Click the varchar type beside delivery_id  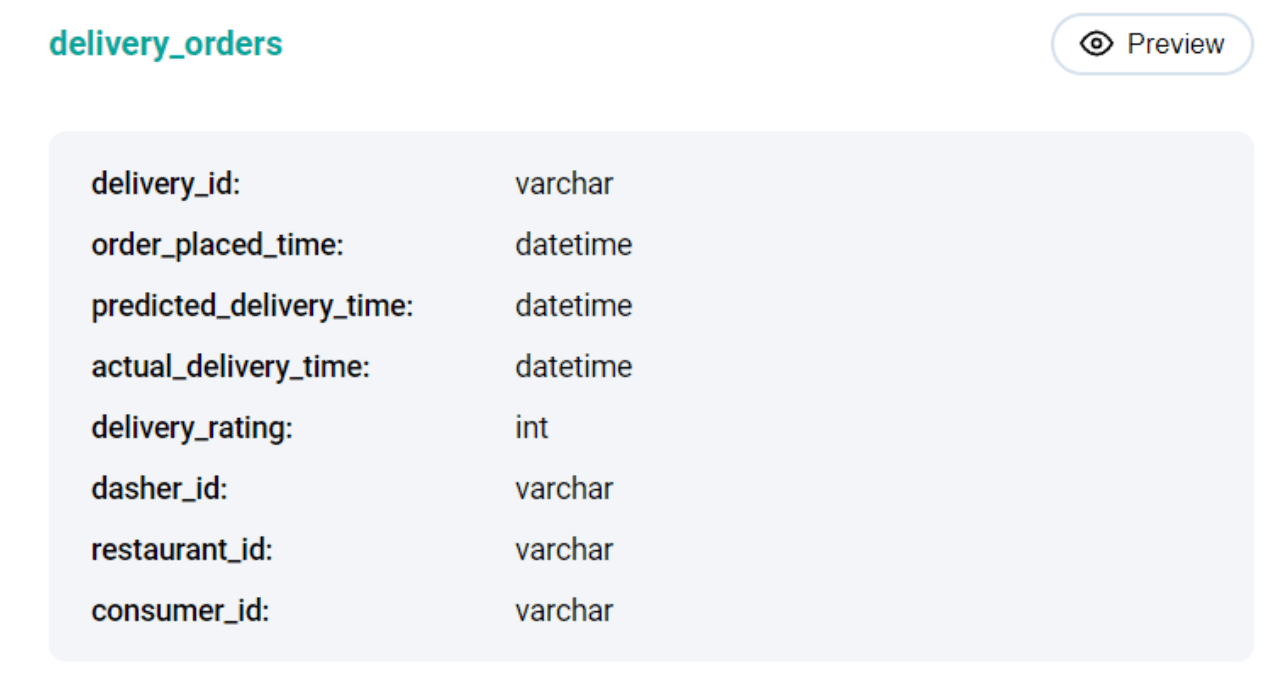[x=564, y=184]
